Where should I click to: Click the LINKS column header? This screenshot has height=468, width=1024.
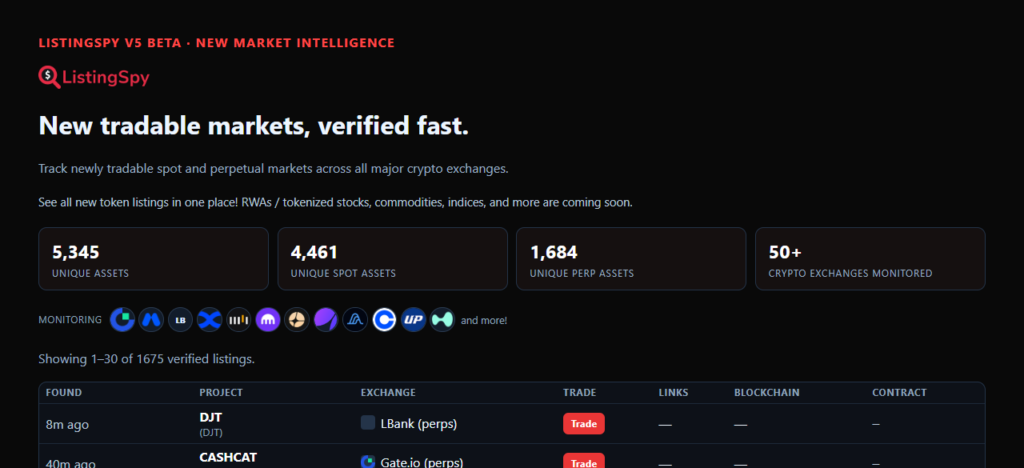pyautogui.click(x=673, y=392)
